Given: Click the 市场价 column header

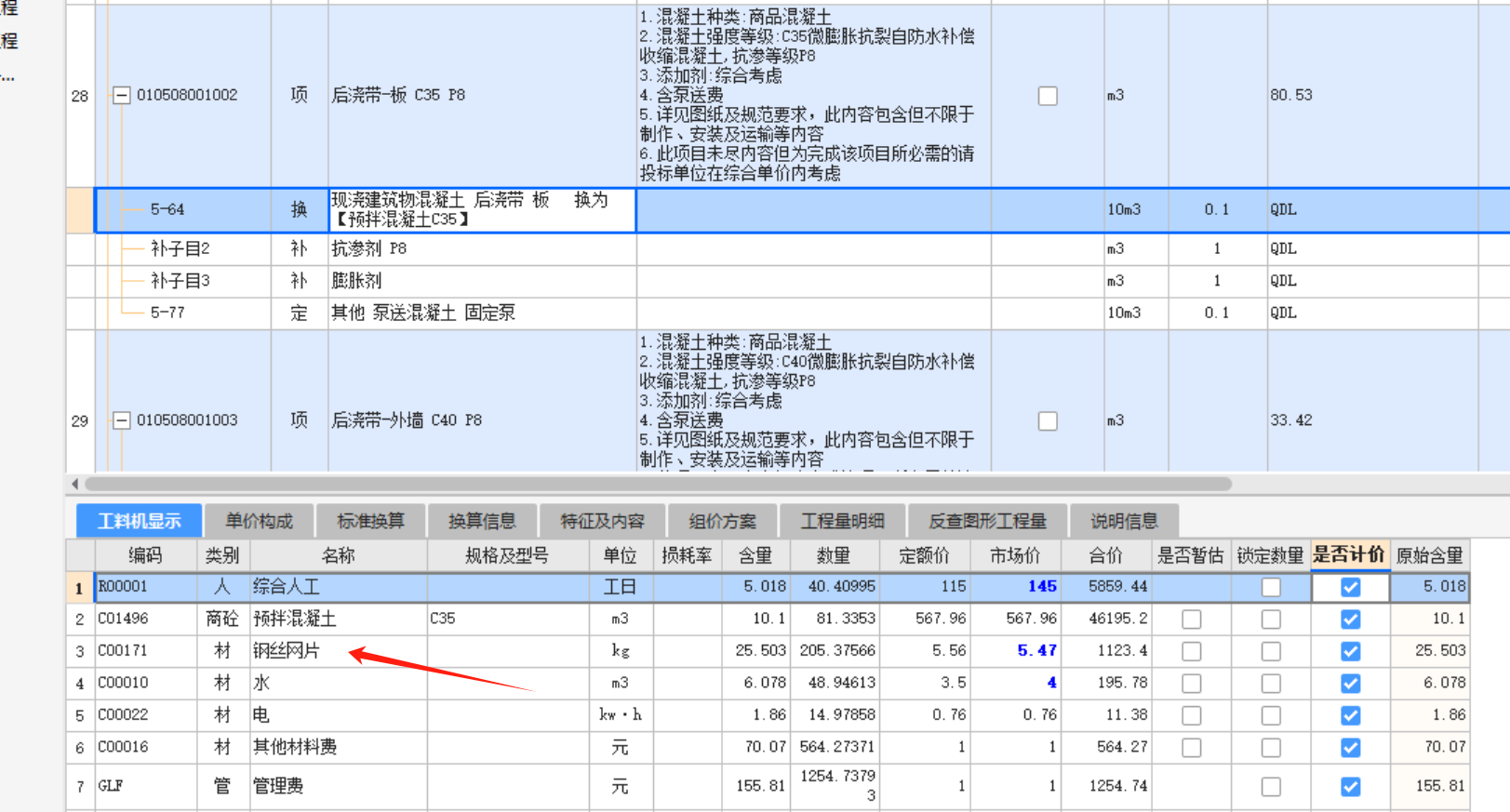Looking at the screenshot, I should point(1015,555).
